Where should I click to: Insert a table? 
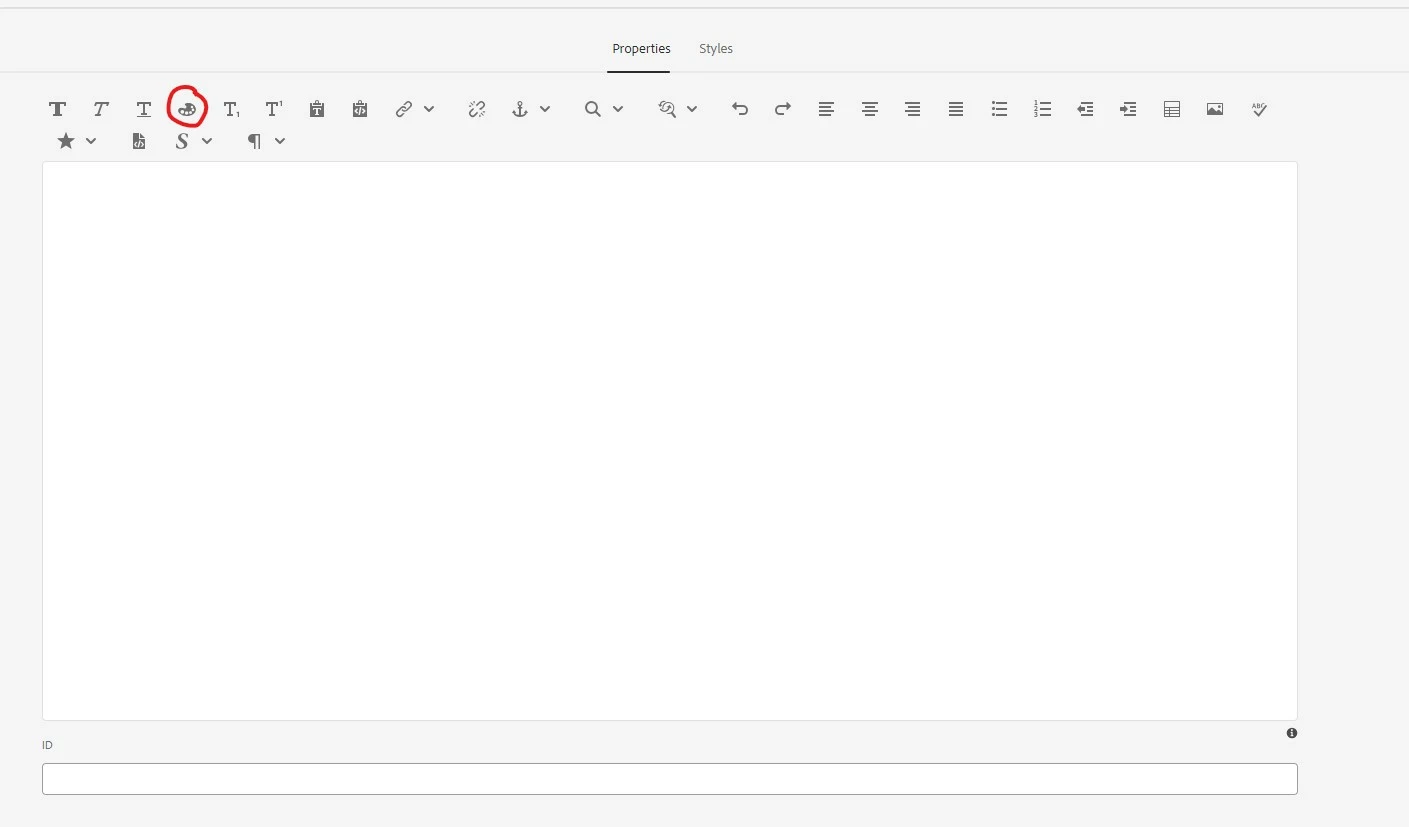[x=1172, y=109]
